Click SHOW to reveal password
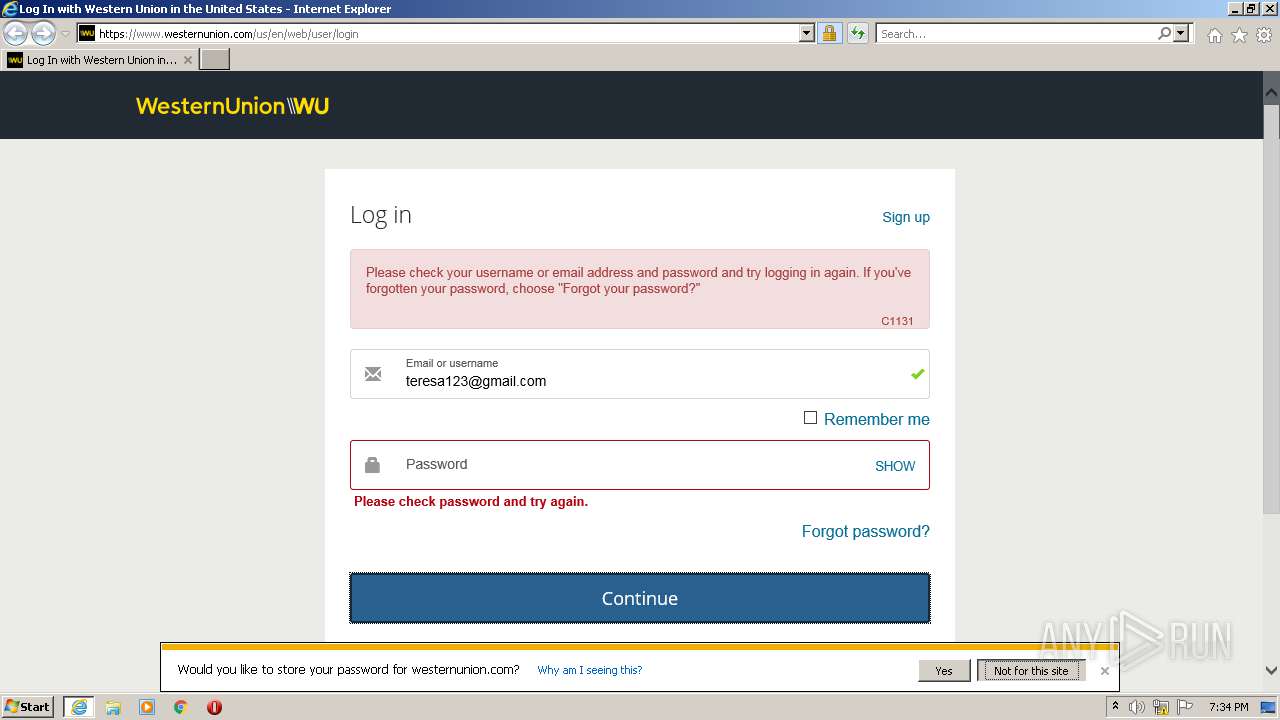Image resolution: width=1280 pixels, height=720 pixels. pyautogui.click(x=895, y=466)
